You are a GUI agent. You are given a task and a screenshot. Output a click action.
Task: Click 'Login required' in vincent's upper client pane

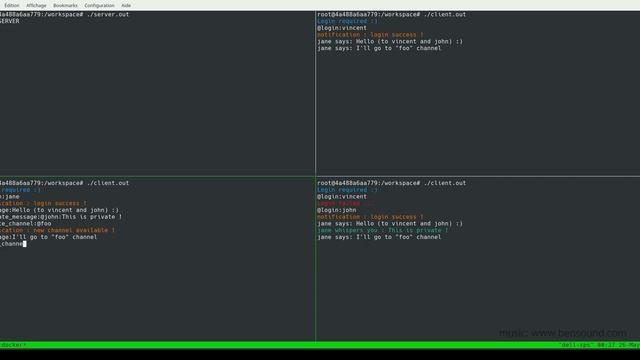(347, 21)
